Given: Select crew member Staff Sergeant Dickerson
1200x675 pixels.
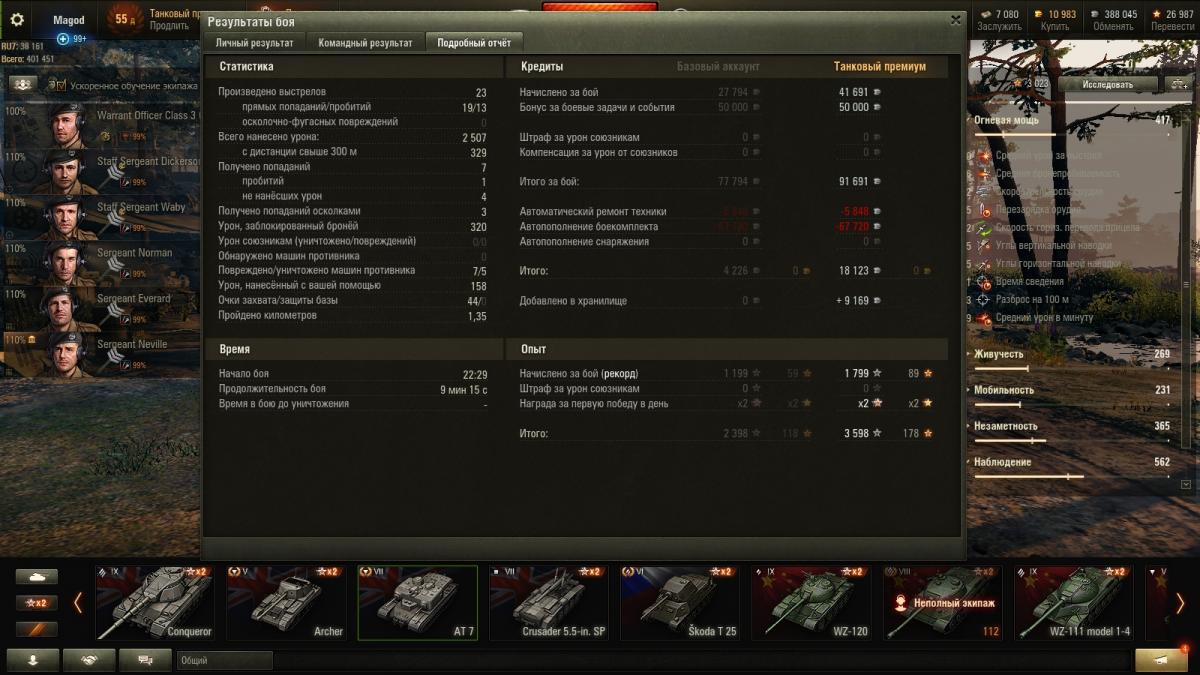Looking at the screenshot, I should [x=100, y=170].
